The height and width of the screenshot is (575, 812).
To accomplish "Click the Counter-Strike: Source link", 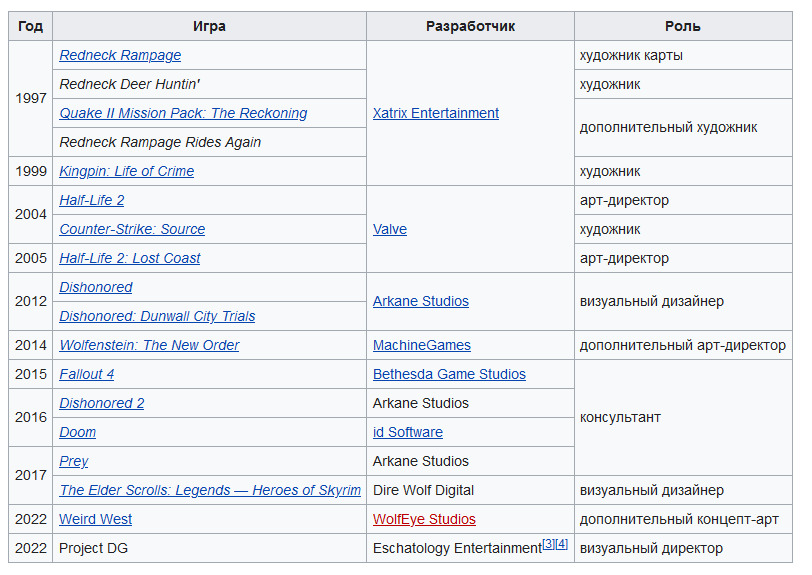I will click(x=132, y=229).
